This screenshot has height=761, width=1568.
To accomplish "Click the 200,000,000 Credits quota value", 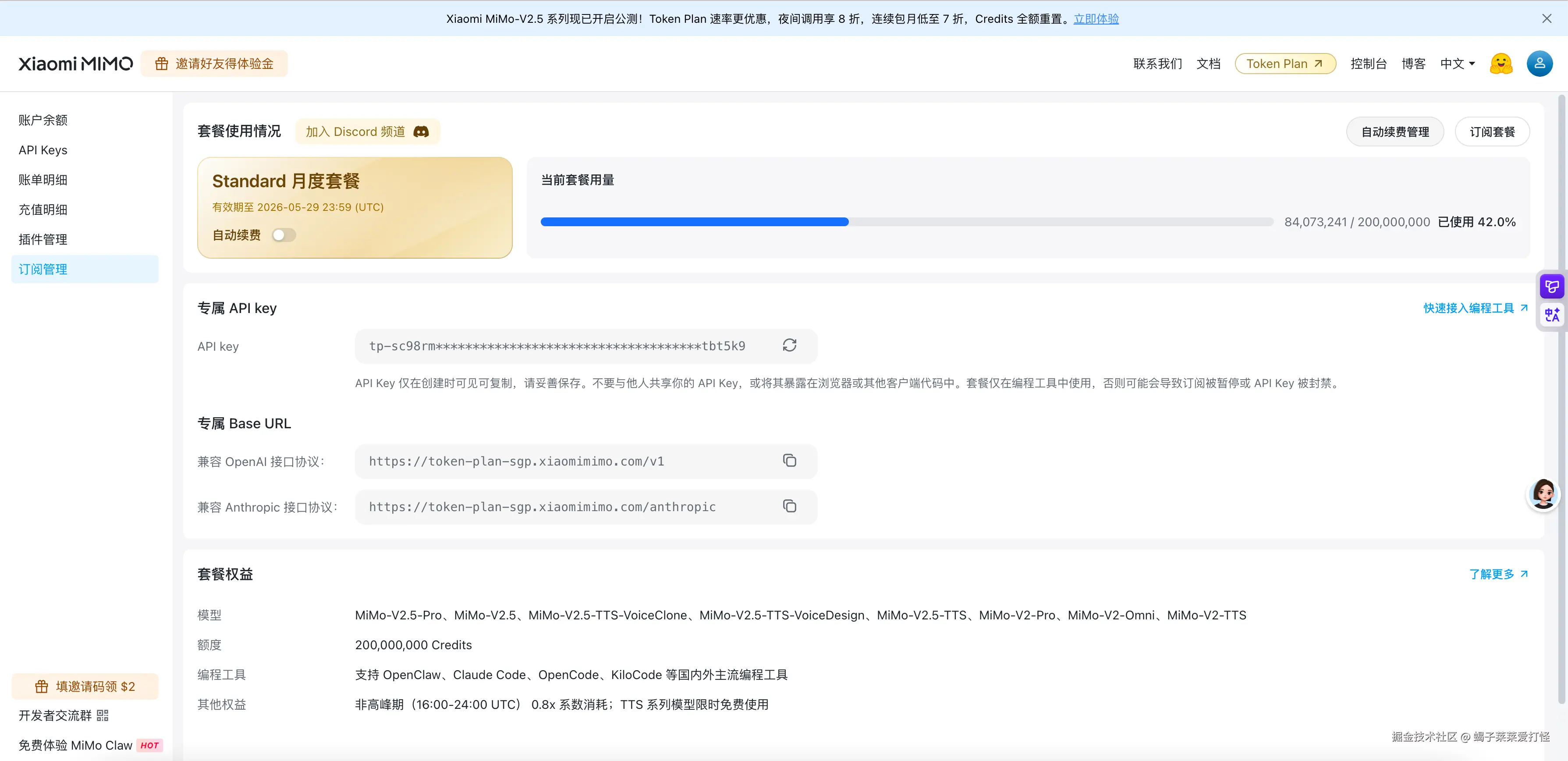I will coord(413,645).
